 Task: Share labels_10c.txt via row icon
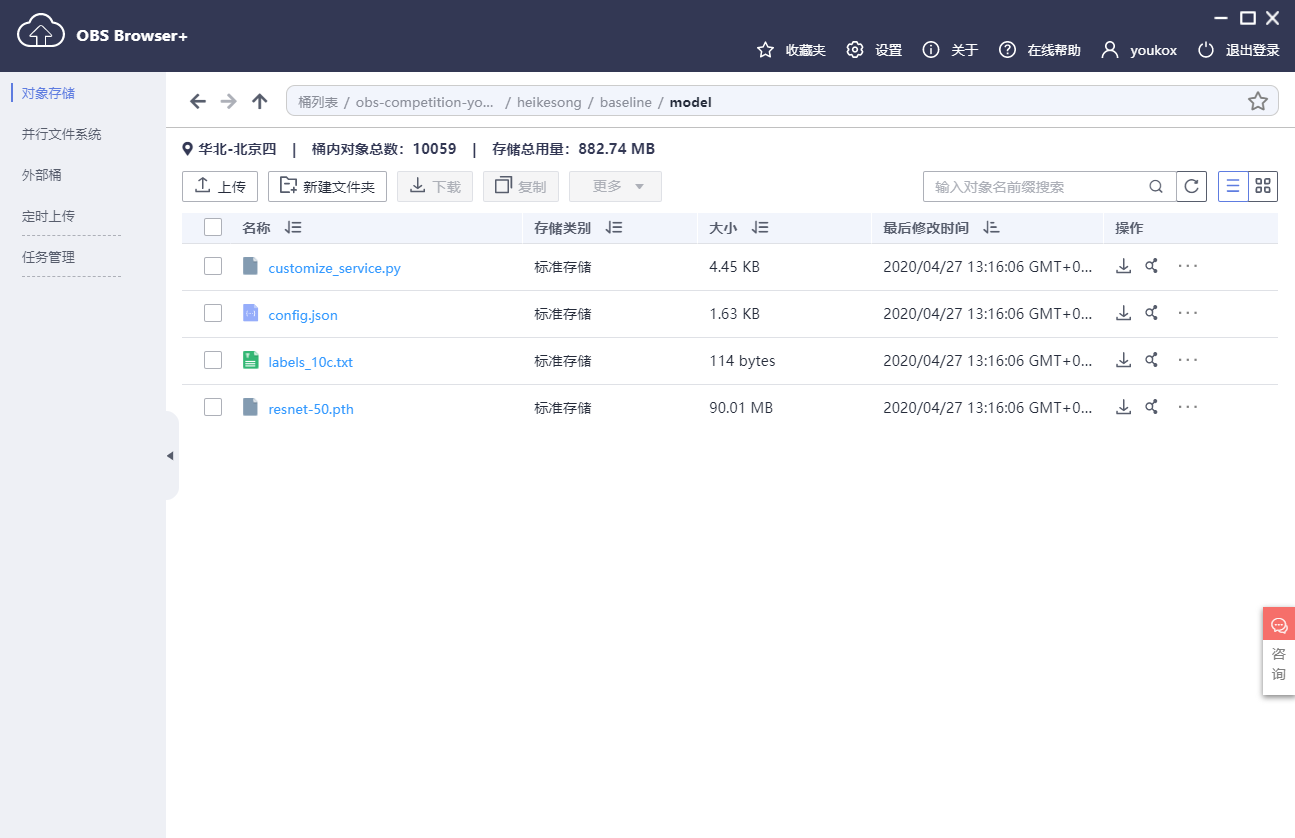[1152, 360]
